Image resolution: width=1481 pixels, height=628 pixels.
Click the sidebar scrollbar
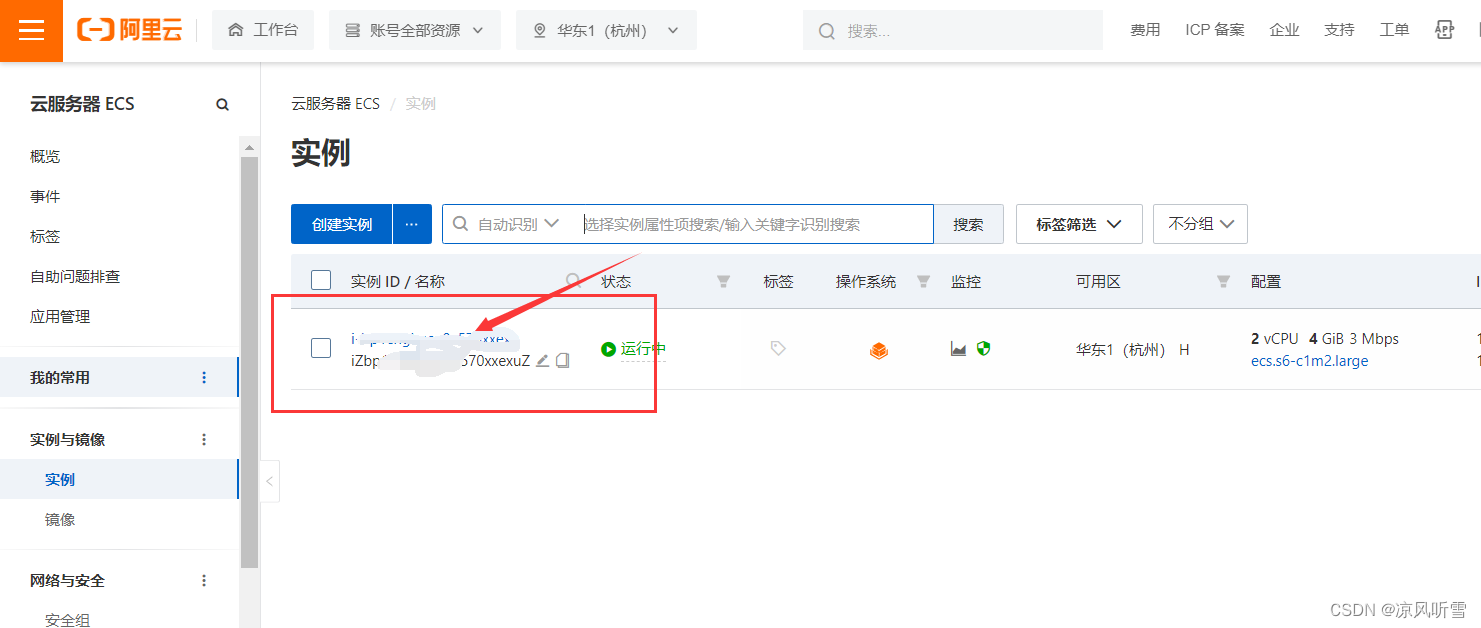click(249, 360)
